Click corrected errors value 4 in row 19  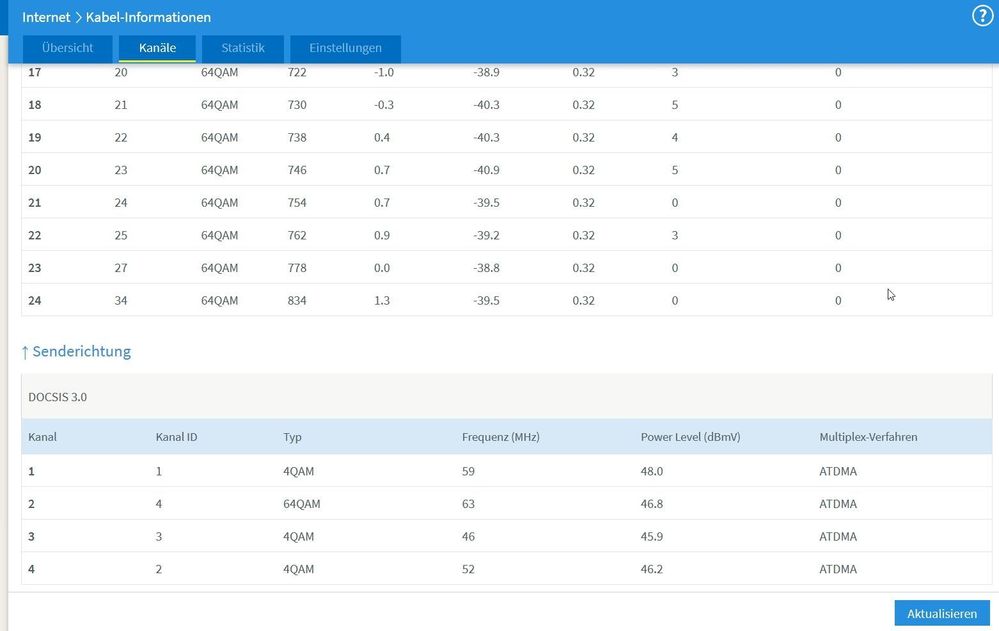click(x=675, y=137)
